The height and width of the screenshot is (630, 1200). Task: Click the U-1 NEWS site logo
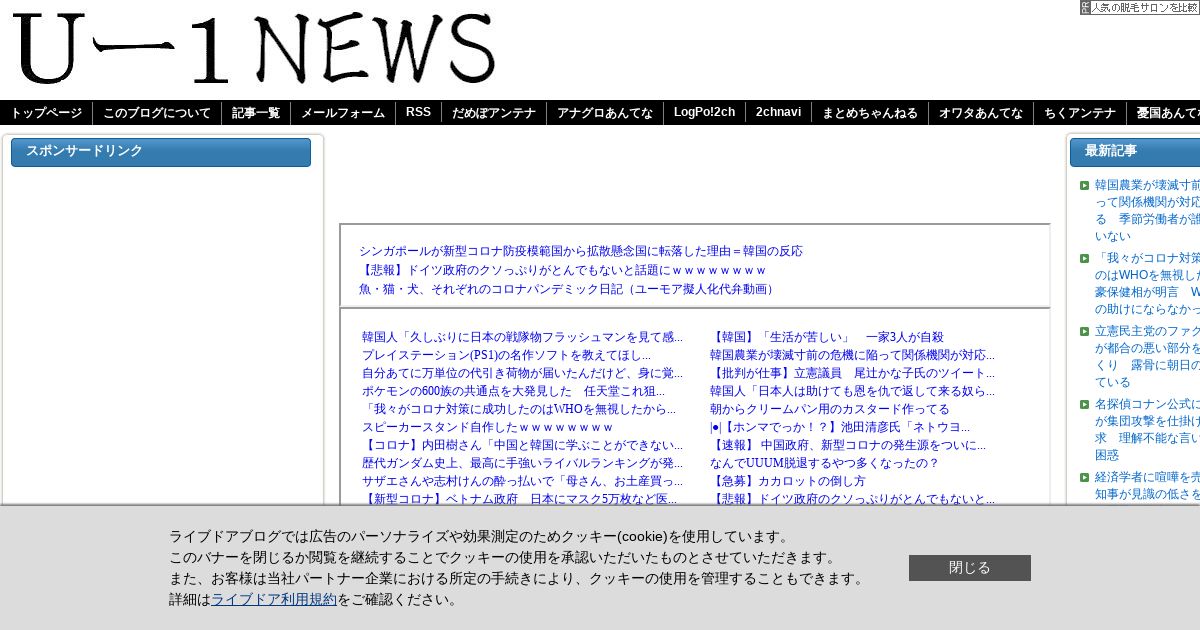pos(254,49)
